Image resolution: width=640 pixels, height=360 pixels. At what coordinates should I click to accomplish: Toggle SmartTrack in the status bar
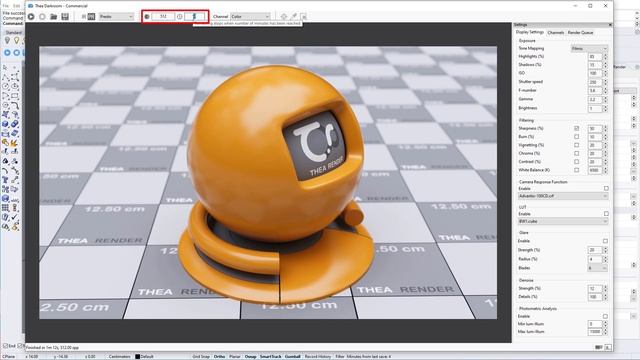point(271,357)
